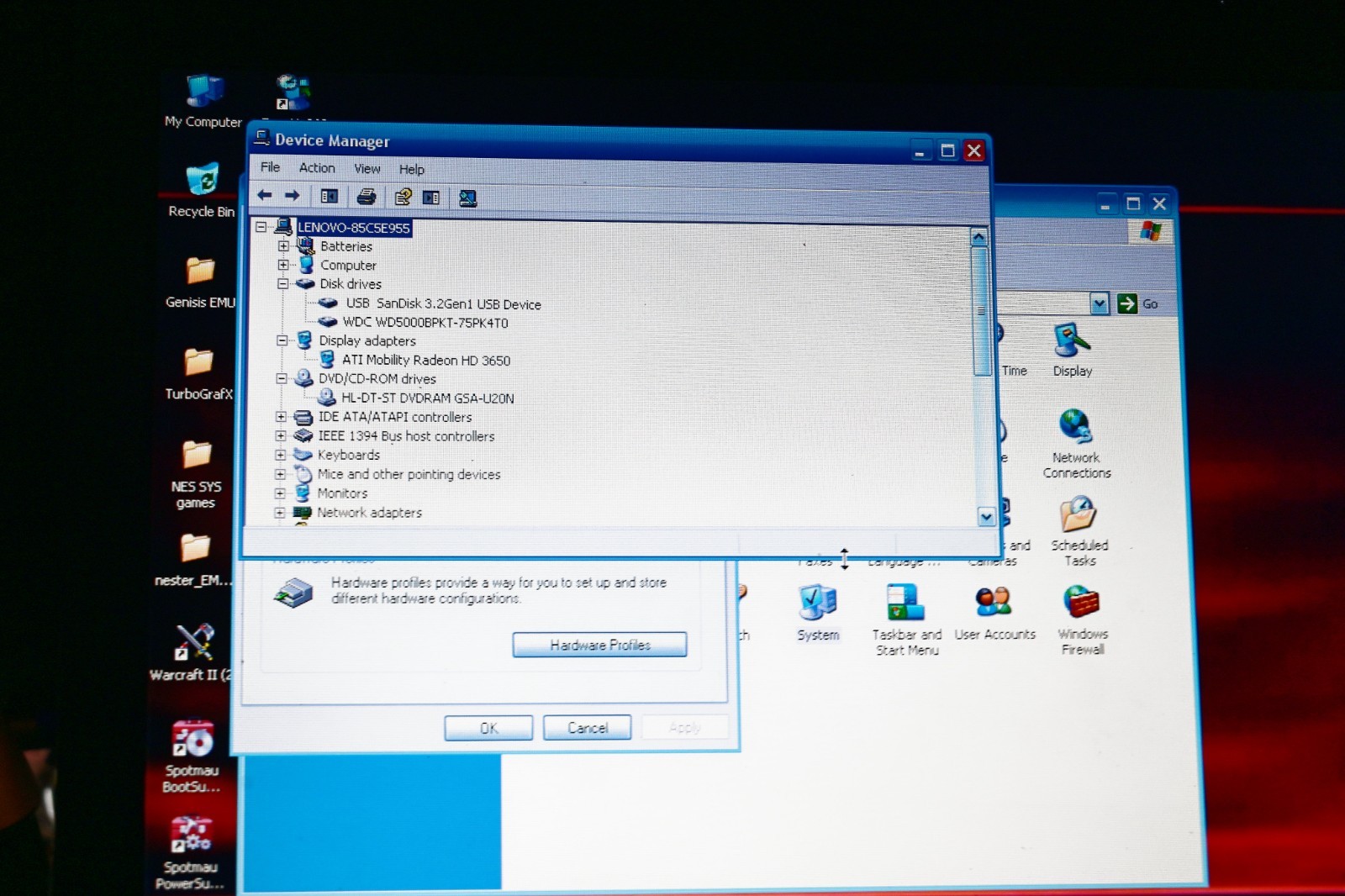1345x896 pixels.
Task: Click Scan for hardware changes toolbar icon
Action: (467, 198)
